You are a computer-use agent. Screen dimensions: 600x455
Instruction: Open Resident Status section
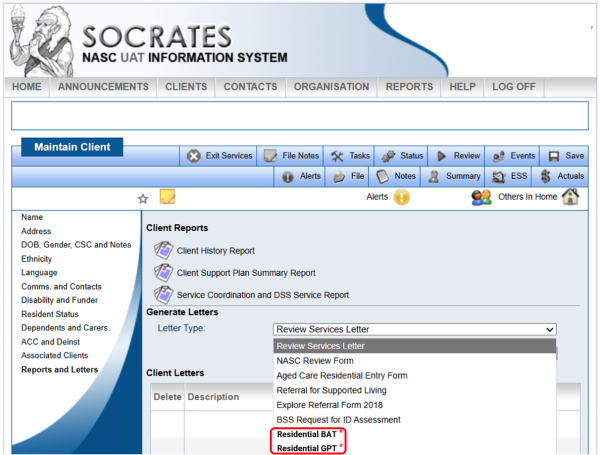click(50, 314)
